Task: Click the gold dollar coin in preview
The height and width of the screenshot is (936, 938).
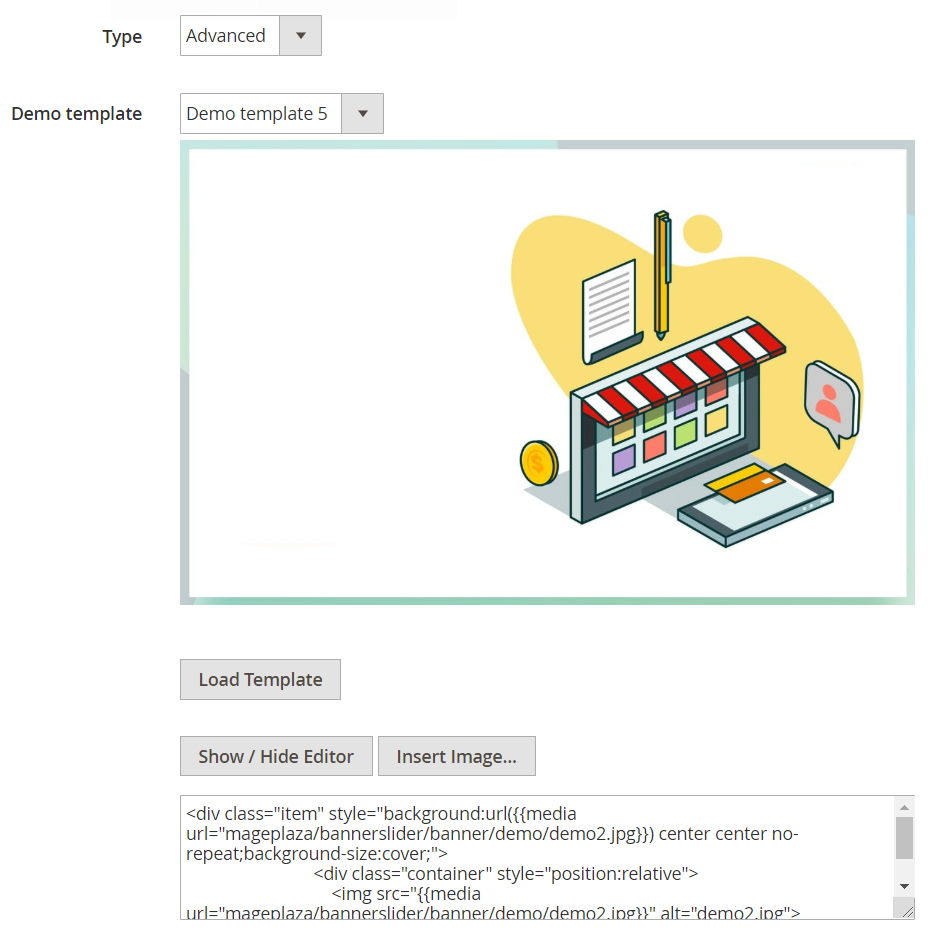Action: point(538,463)
